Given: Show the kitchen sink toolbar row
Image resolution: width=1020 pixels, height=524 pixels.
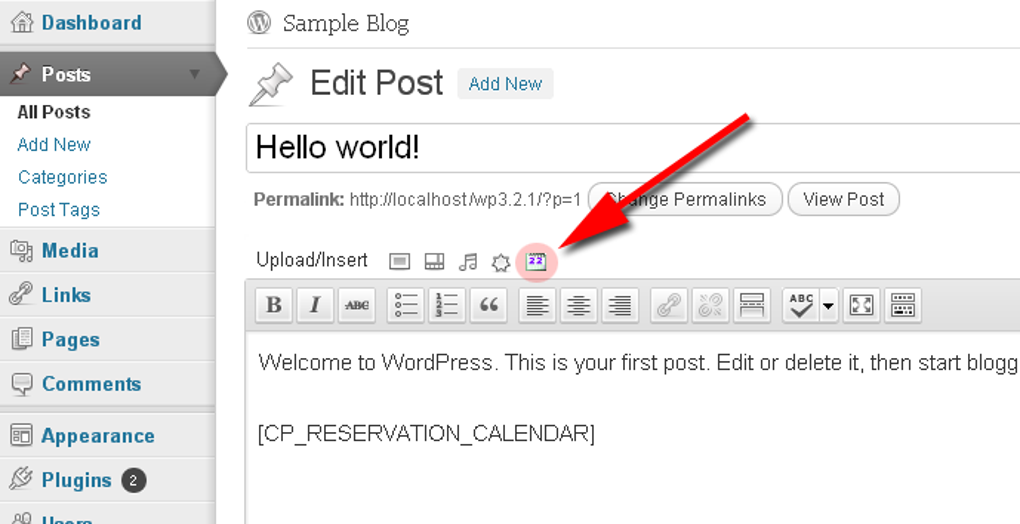Looking at the screenshot, I should [x=903, y=305].
